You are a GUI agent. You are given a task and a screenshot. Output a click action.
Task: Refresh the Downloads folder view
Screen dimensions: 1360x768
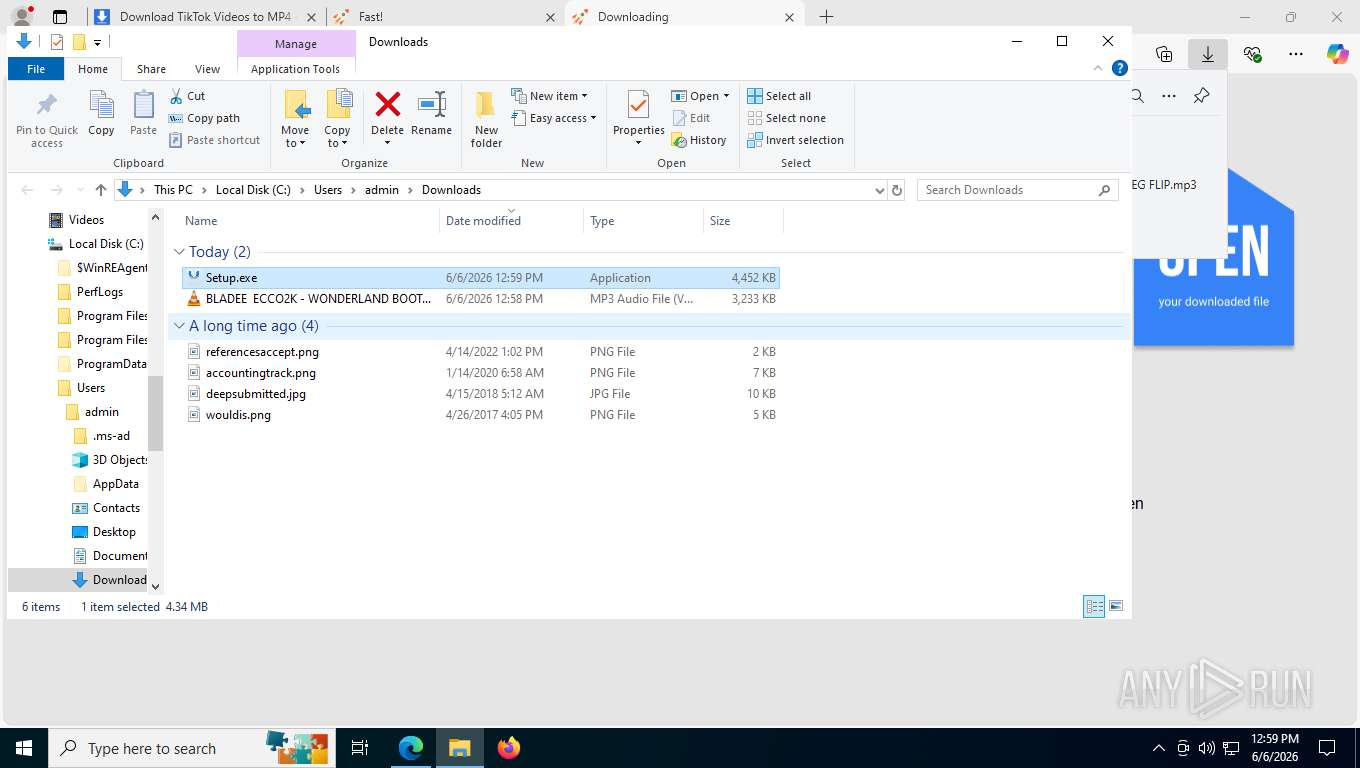tap(897, 190)
